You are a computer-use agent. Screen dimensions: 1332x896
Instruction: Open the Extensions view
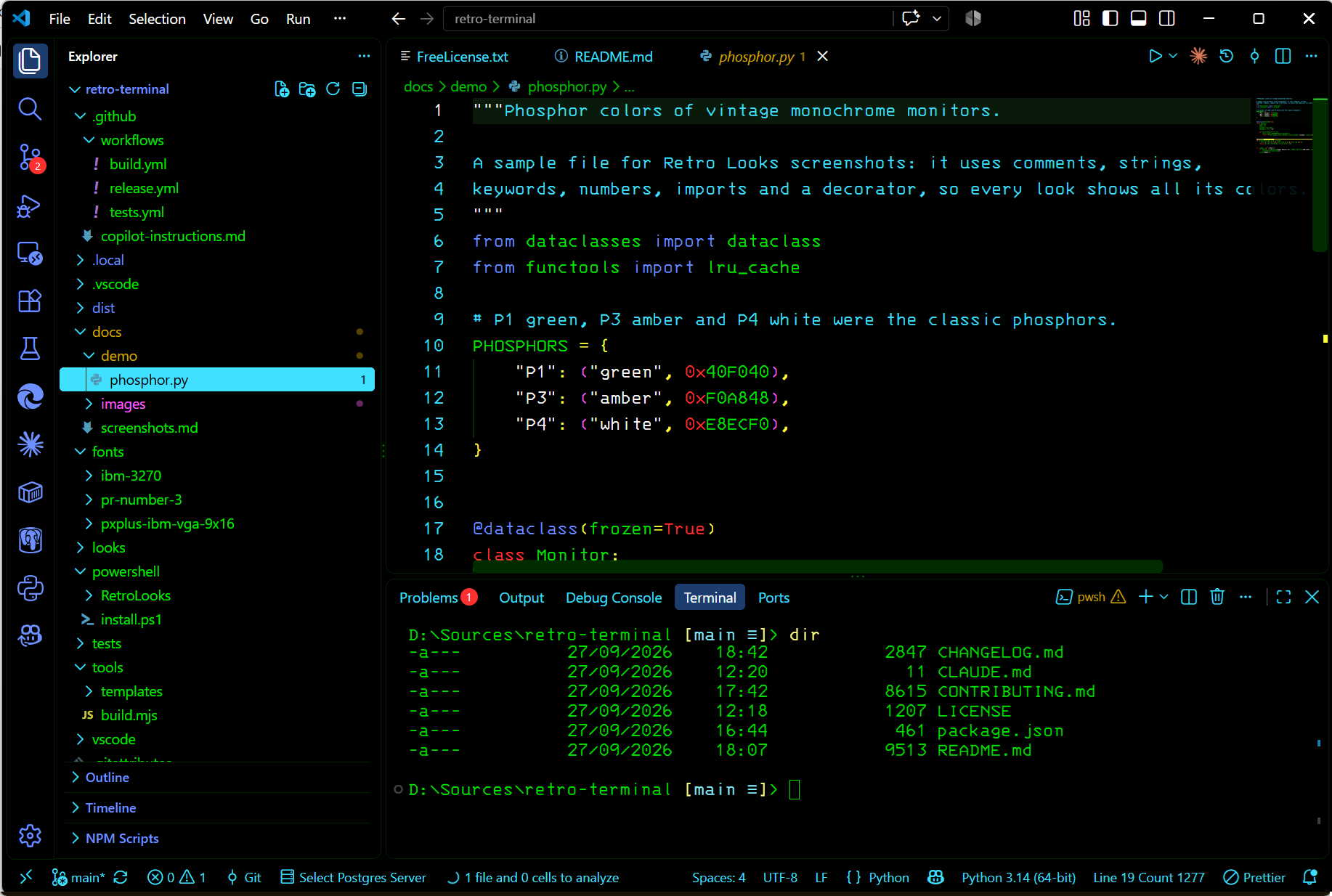30,301
